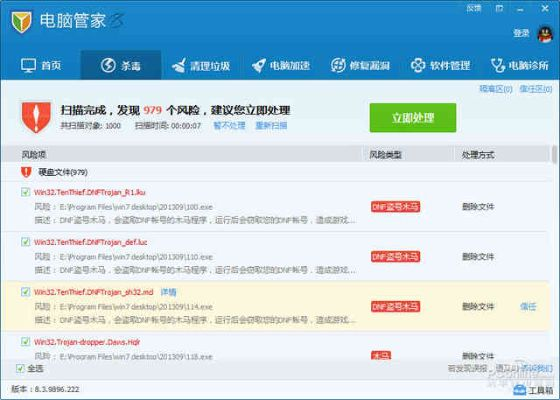Click the 共扫描对象: 1000 text

pyautogui.click(x=91, y=126)
